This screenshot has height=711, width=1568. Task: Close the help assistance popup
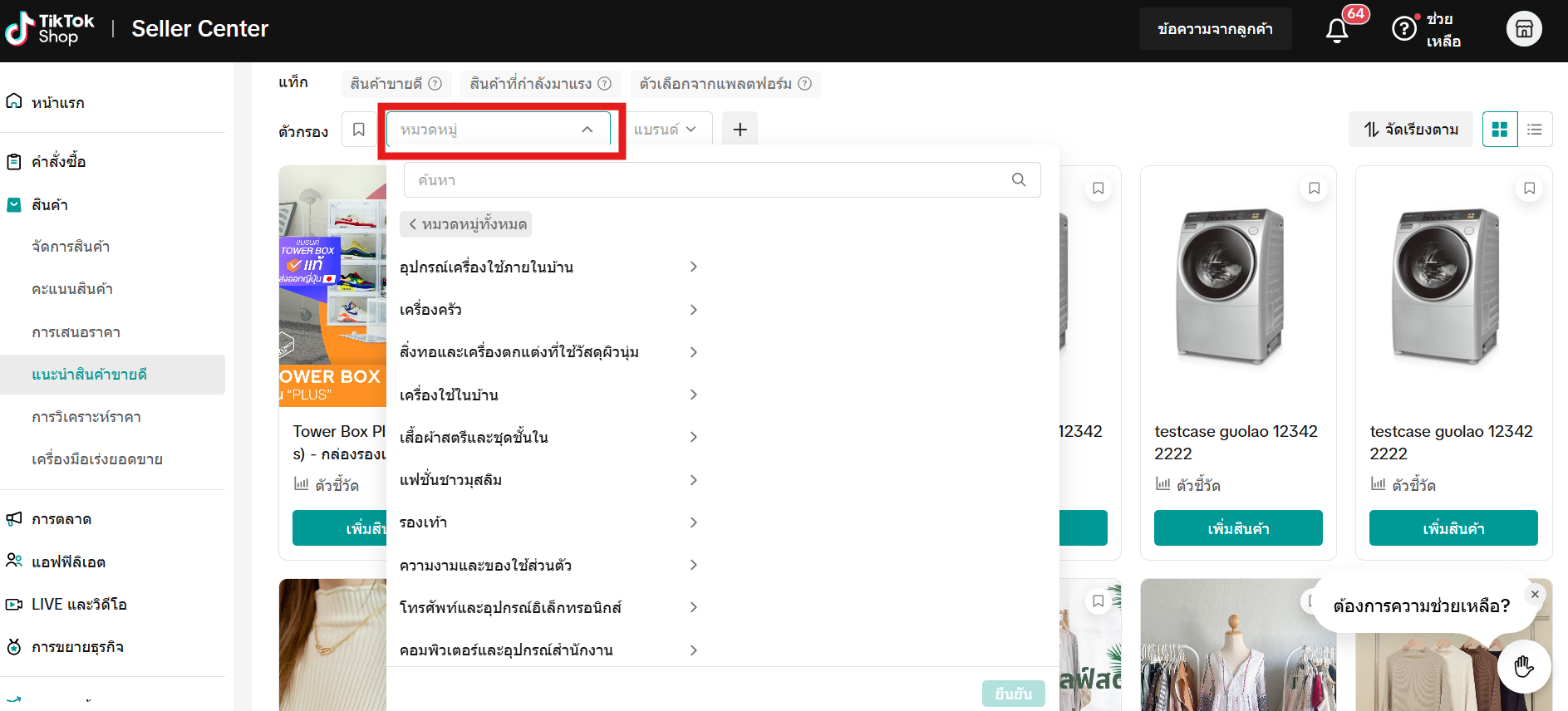1535,595
